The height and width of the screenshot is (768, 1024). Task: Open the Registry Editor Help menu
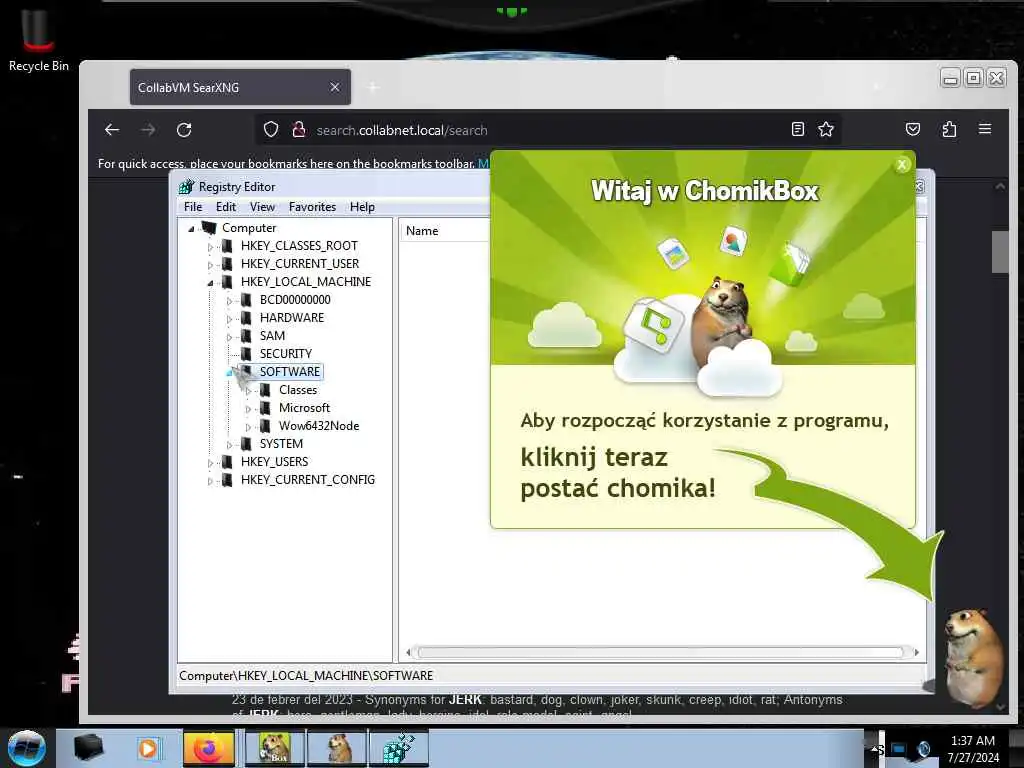pos(362,207)
